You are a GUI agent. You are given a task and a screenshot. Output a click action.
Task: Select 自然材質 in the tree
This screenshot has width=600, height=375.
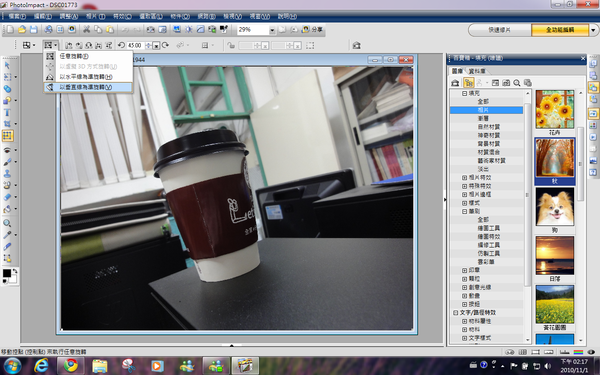tap(489, 127)
